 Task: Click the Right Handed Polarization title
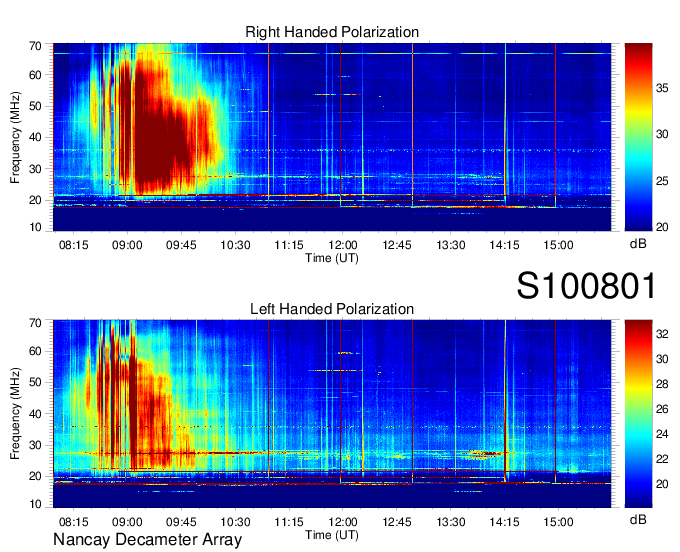click(332, 32)
